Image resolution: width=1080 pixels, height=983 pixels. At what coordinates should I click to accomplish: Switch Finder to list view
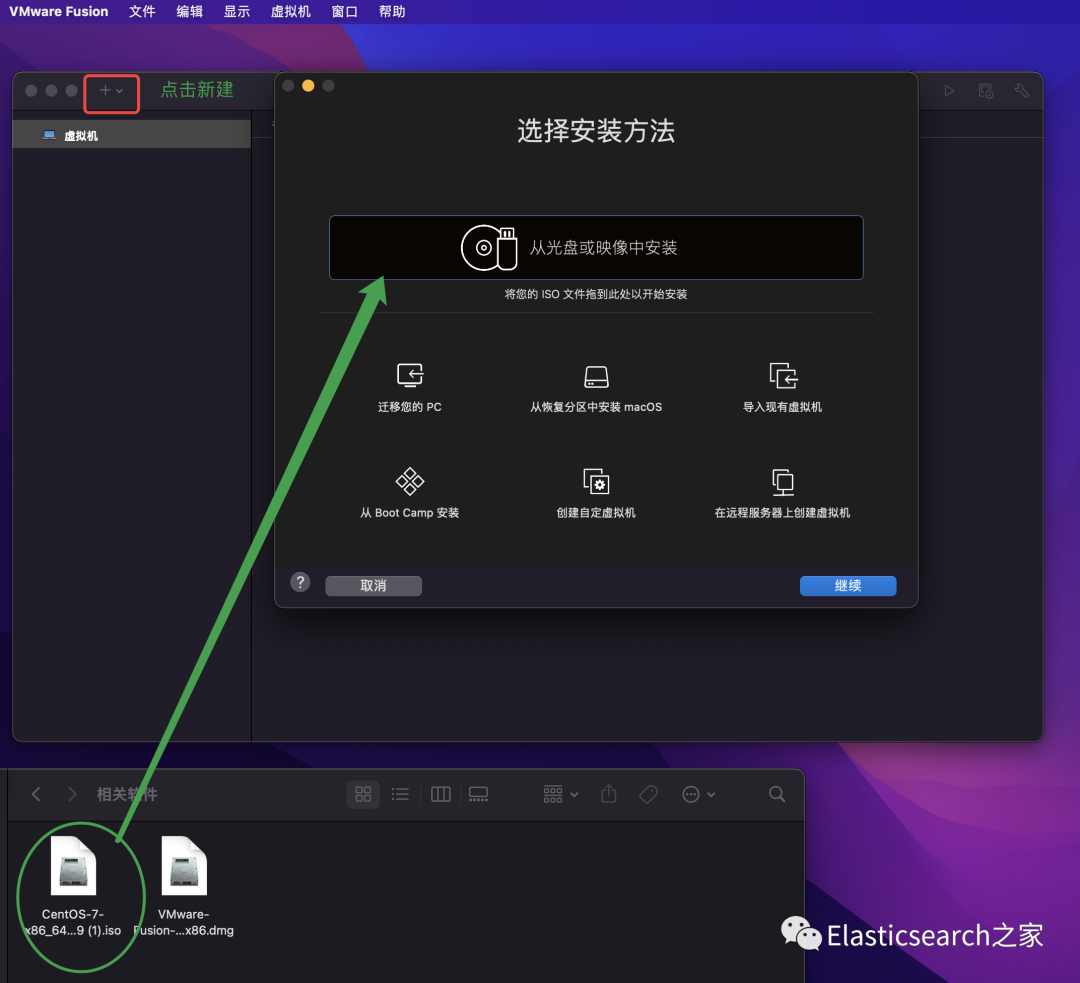pos(400,794)
